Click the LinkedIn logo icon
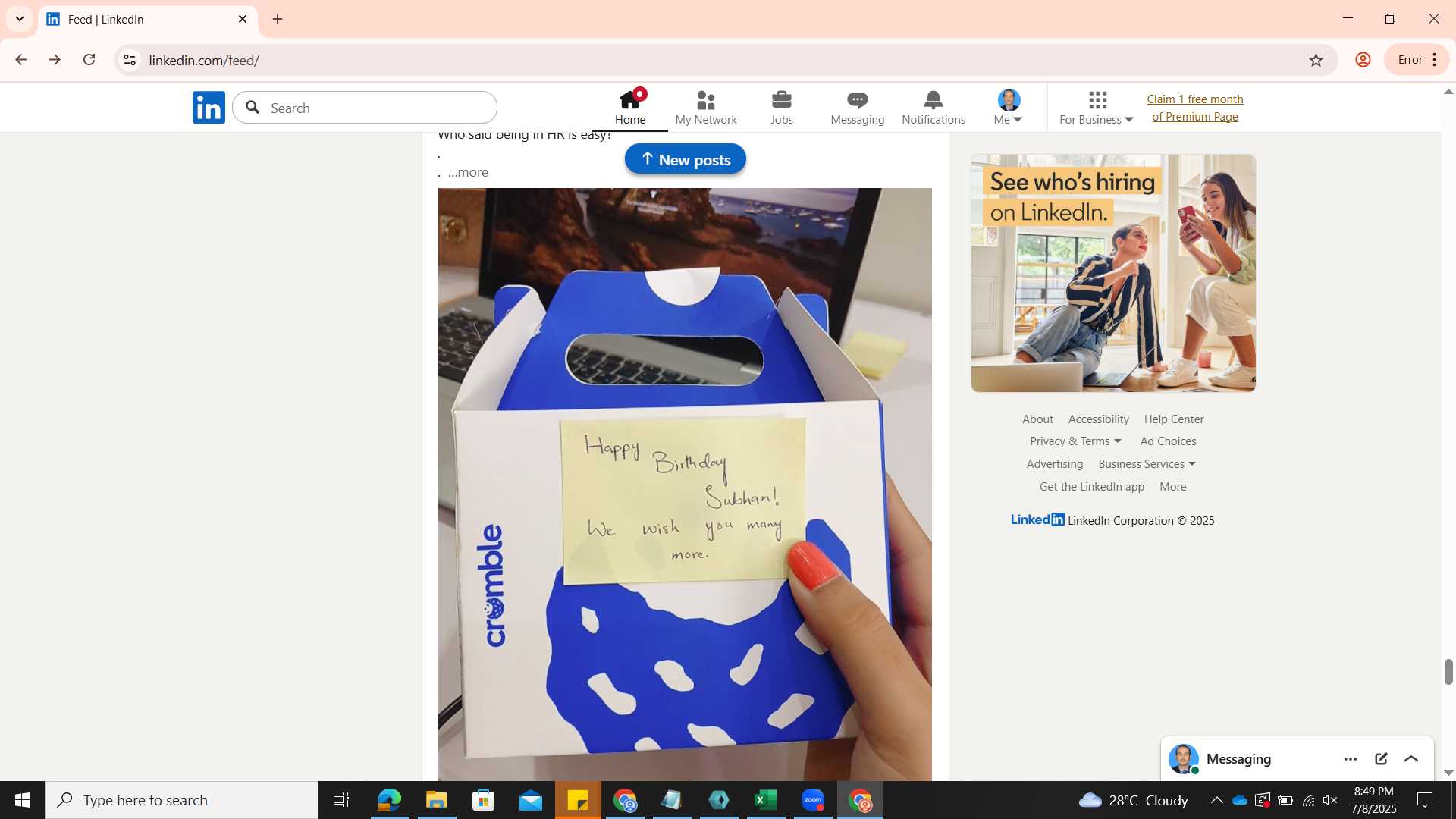Screen dimensions: 1456x819 click(209, 108)
